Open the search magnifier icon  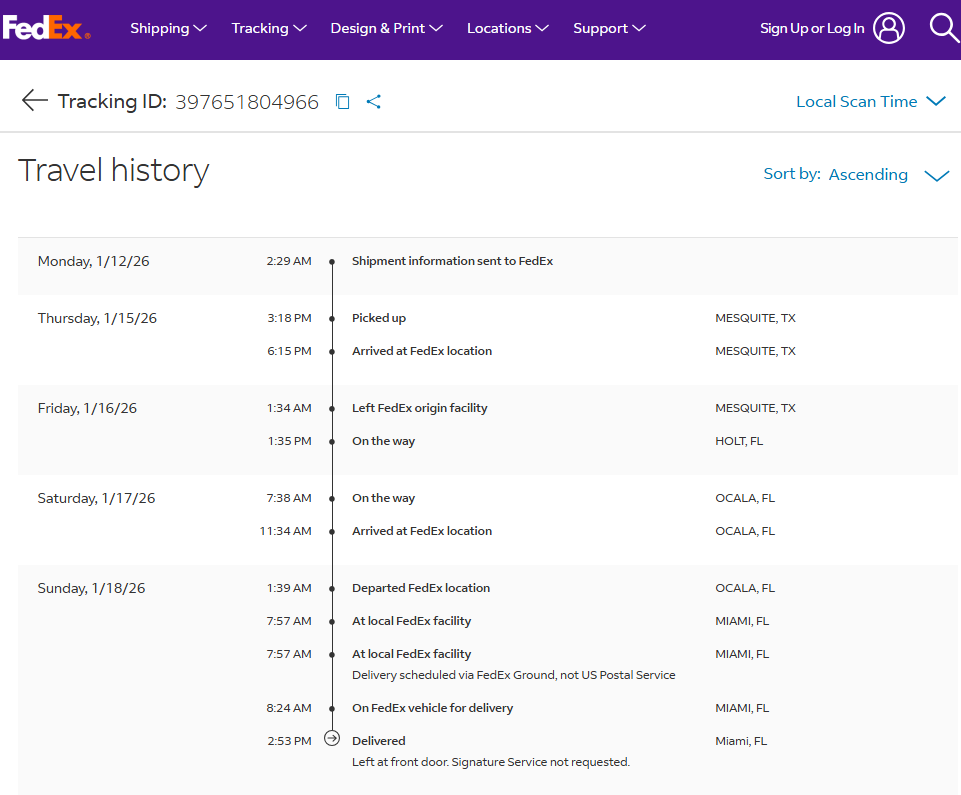[944, 28]
